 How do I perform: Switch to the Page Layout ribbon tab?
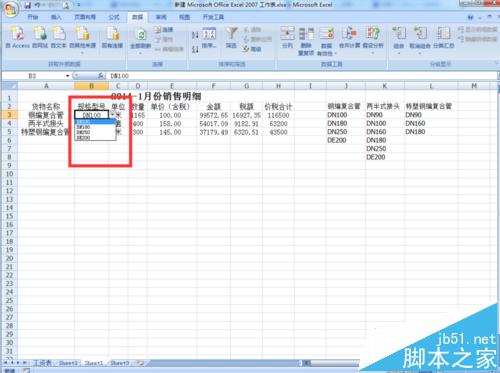point(85,17)
